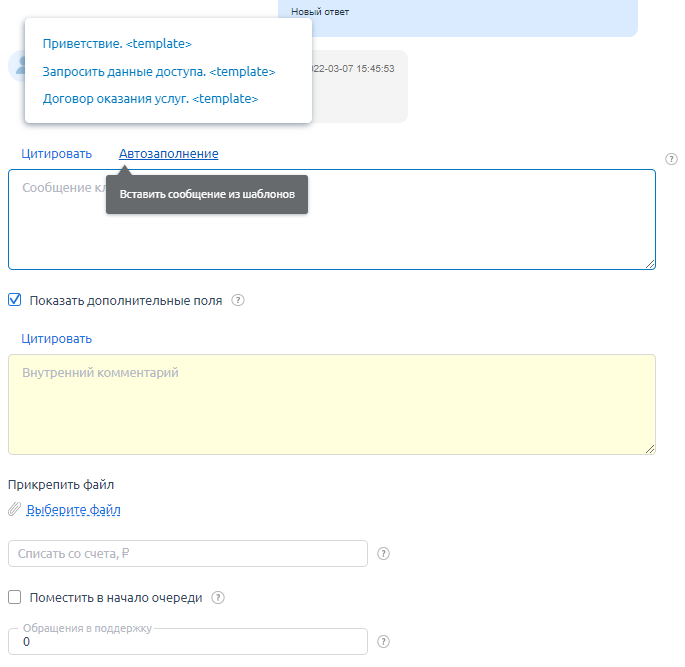Select 'Запросить данные доступа' template
Viewport: 685px width, 667px height.
[158, 72]
